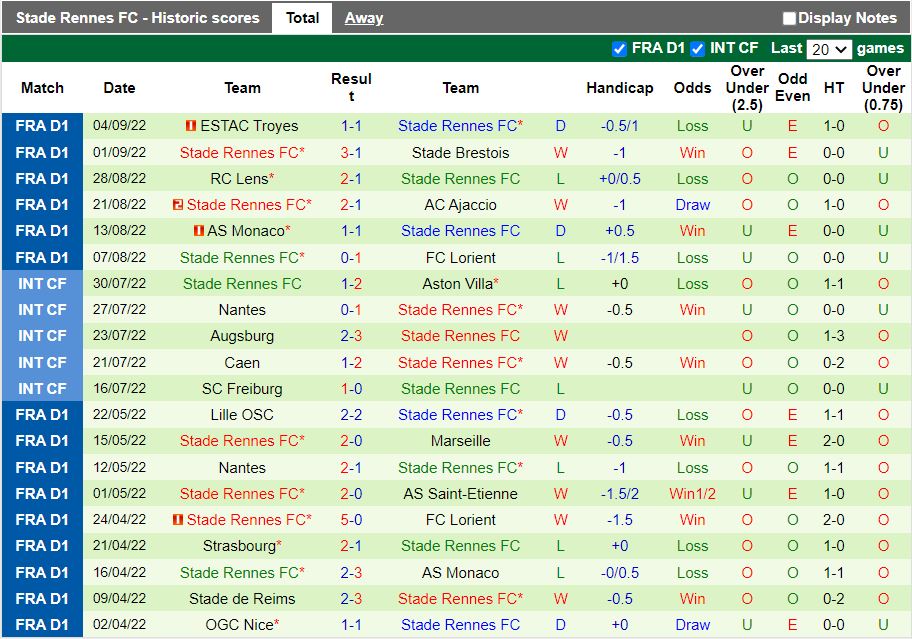The height and width of the screenshot is (639, 912).
Task: Click the Aston Villa team link
Action: click(456, 283)
